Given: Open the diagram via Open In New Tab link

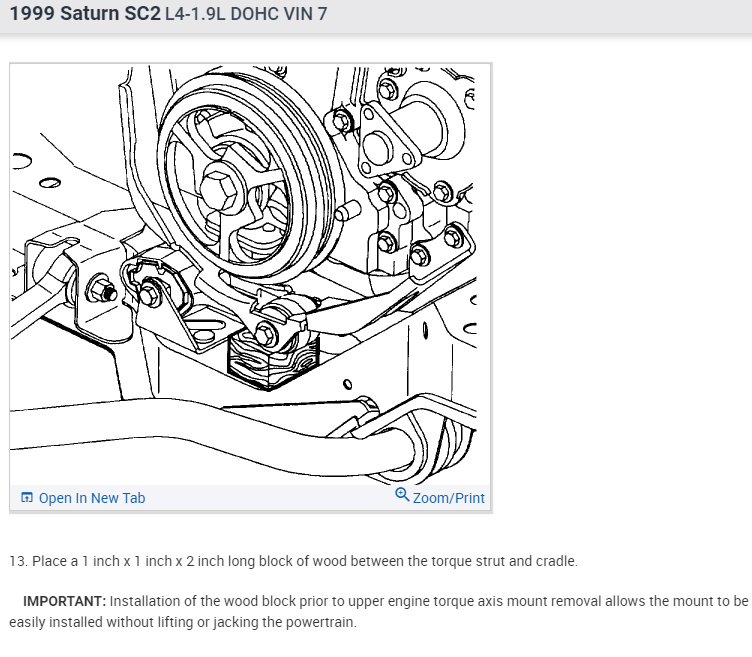Looking at the screenshot, I should click(92, 498).
